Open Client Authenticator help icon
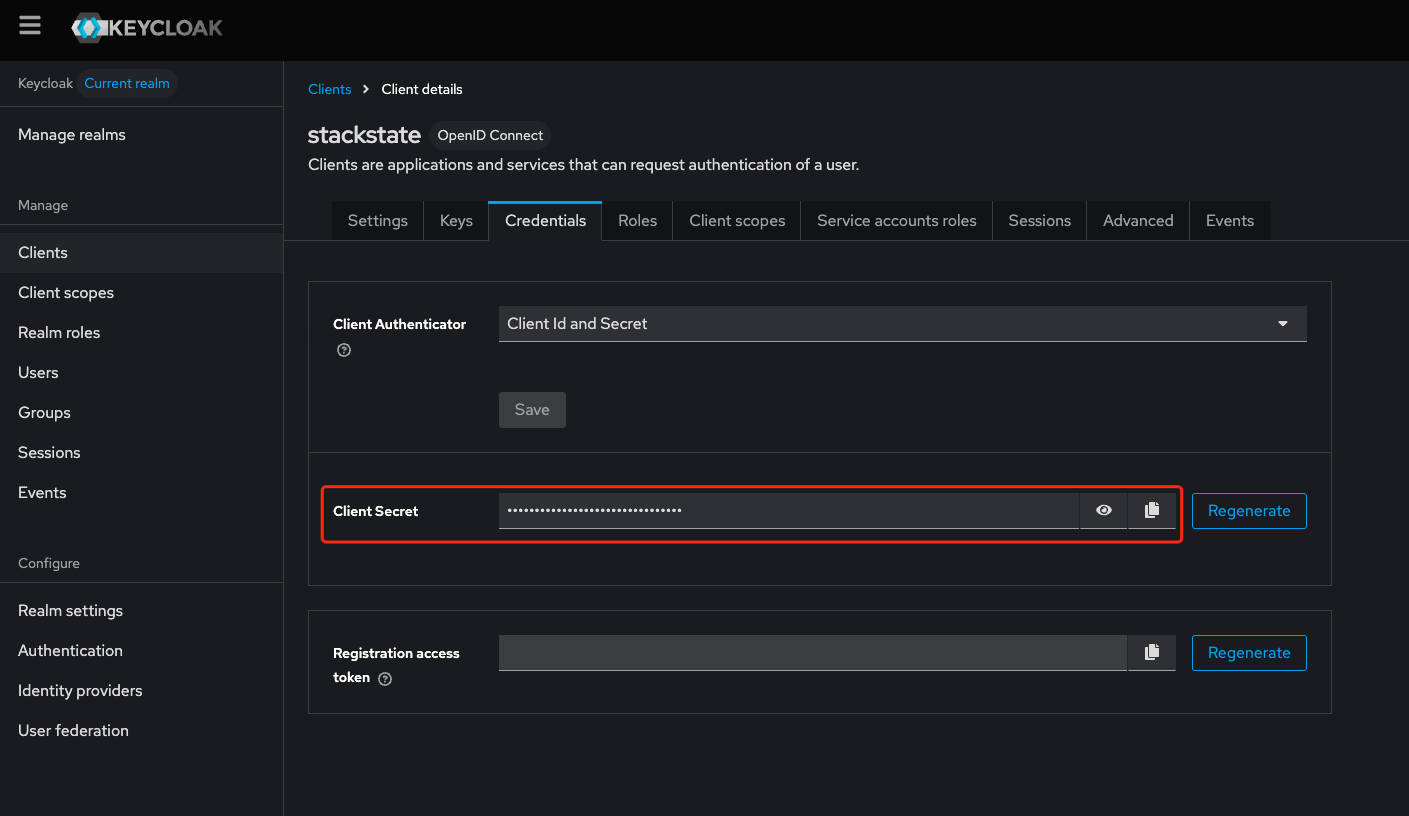1409x816 pixels. (344, 350)
